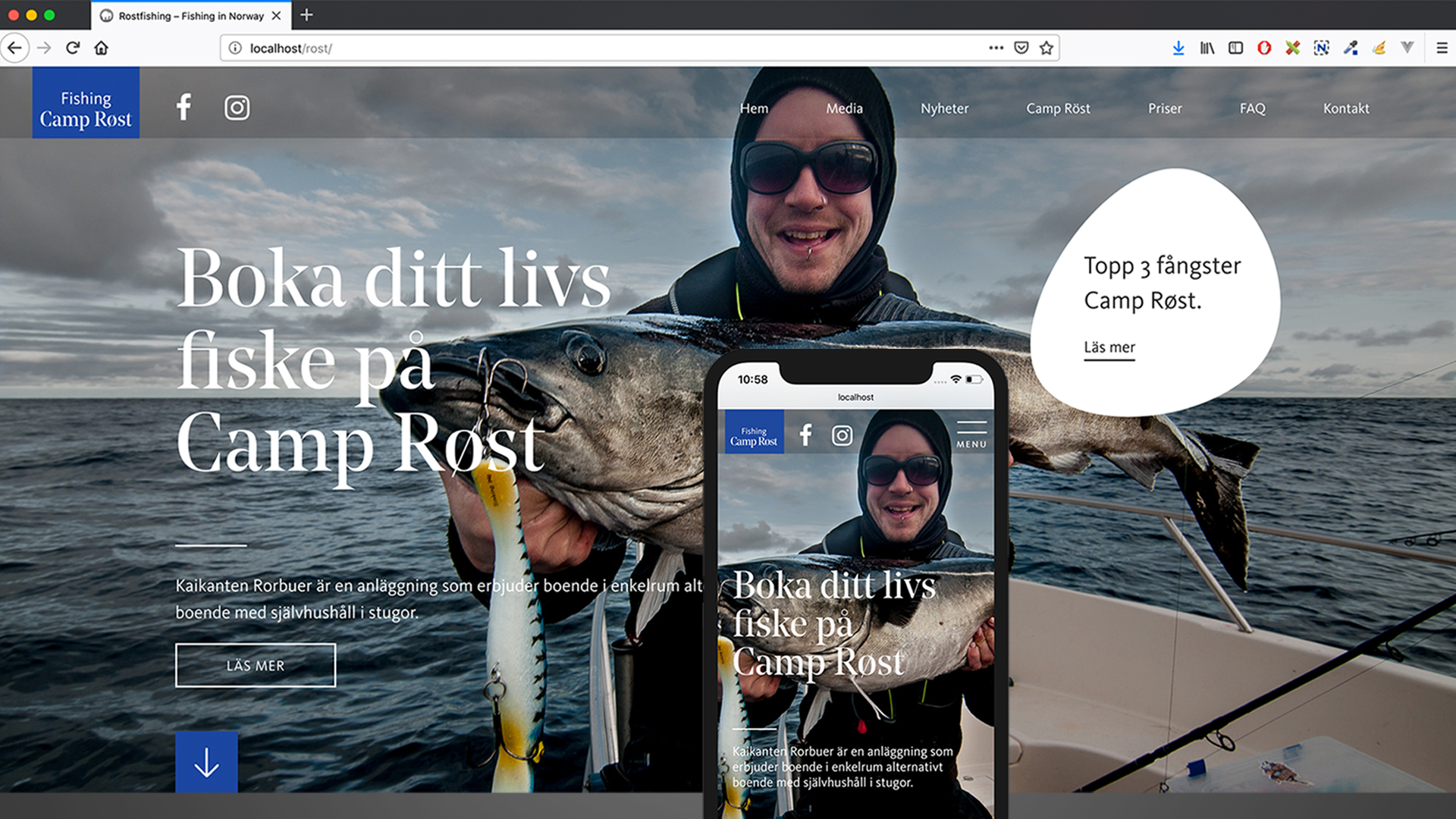The image size is (1456, 819).
Task: Click the LÄS MER button
Action: pyautogui.click(x=256, y=665)
